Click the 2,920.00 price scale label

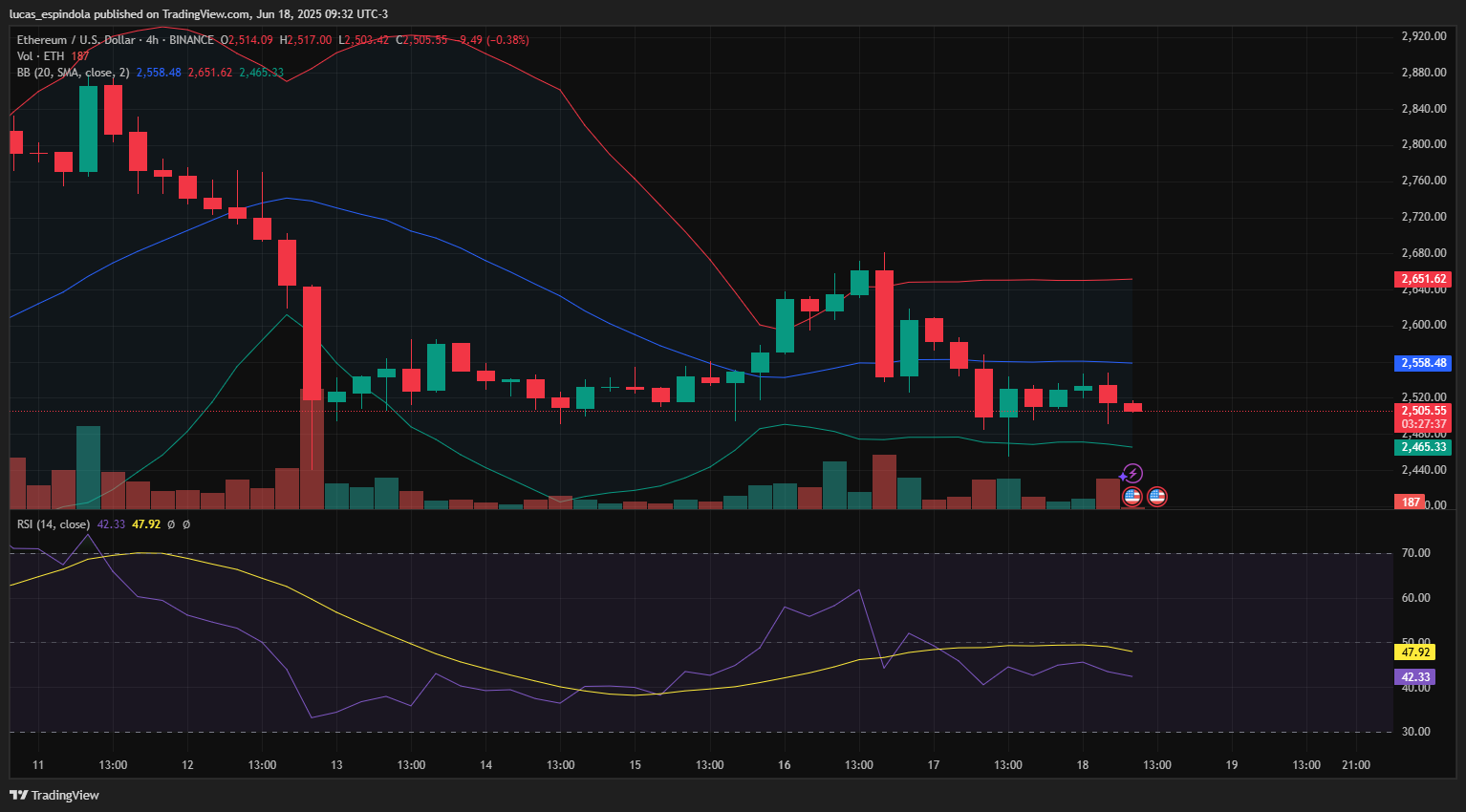click(x=1423, y=36)
